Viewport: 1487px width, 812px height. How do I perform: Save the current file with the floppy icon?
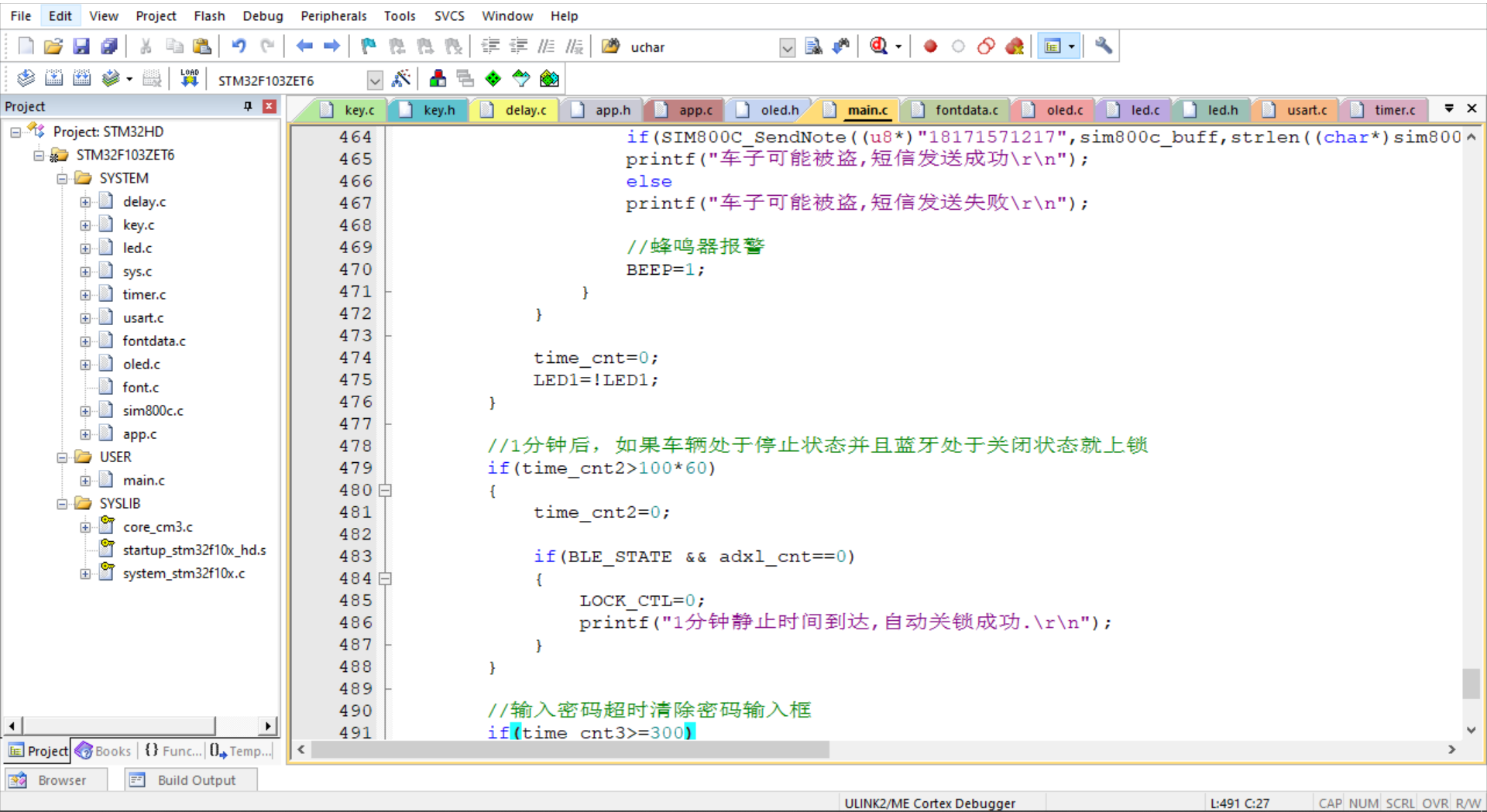coord(81,46)
